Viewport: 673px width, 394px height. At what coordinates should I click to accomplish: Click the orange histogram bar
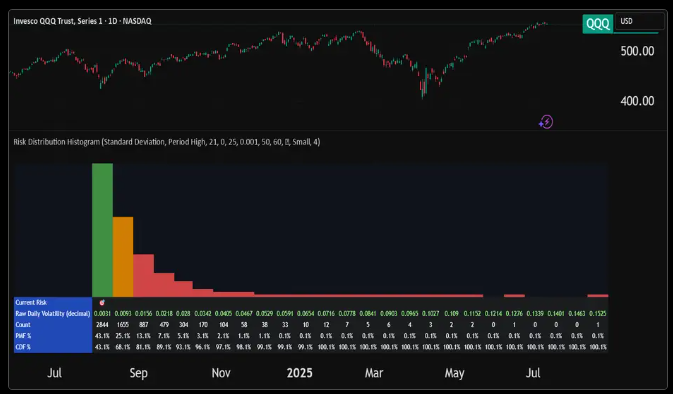coord(123,257)
